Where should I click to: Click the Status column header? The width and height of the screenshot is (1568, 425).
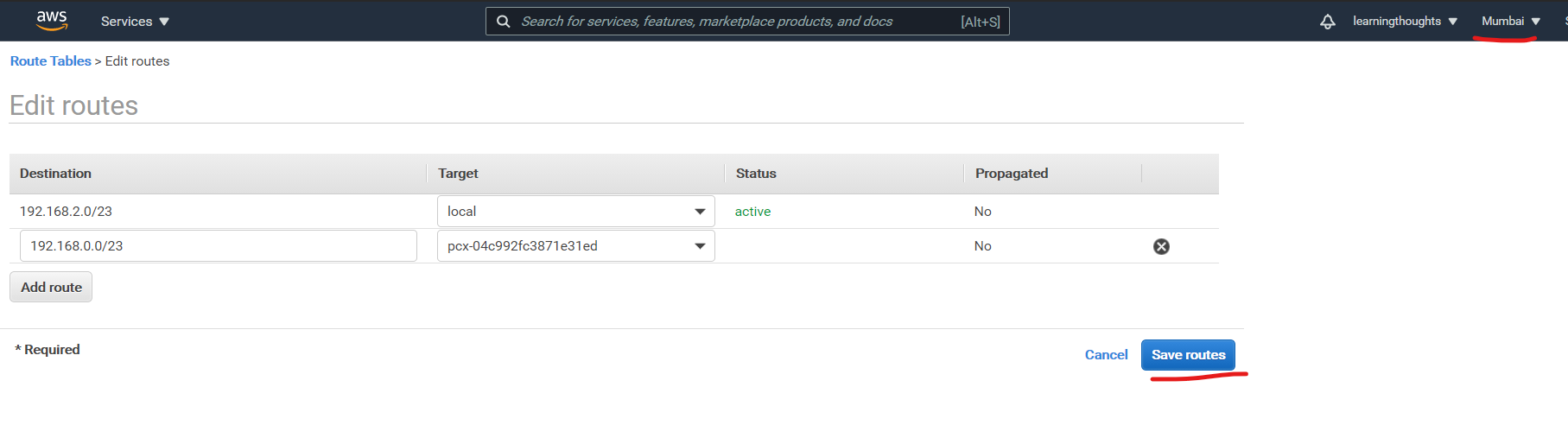point(756,174)
